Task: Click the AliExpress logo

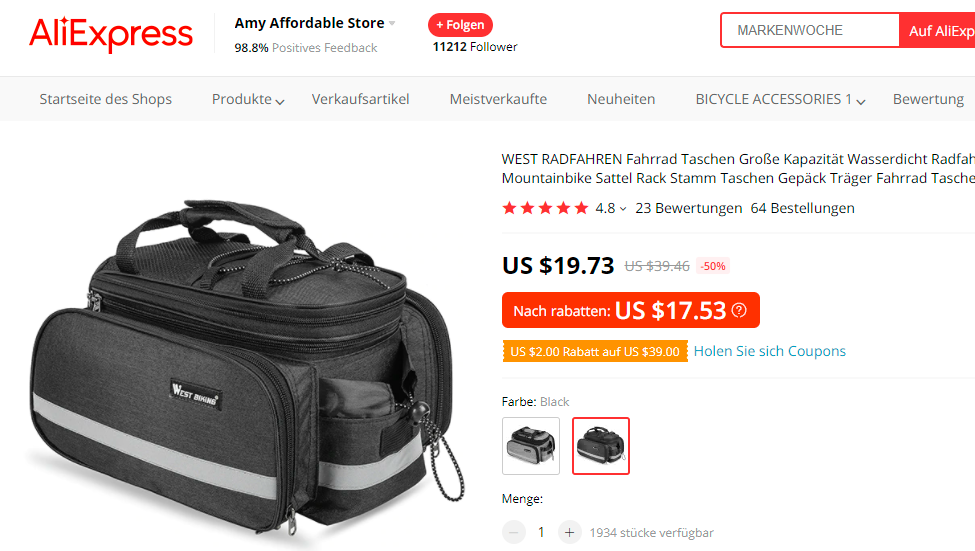Action: 111,34
